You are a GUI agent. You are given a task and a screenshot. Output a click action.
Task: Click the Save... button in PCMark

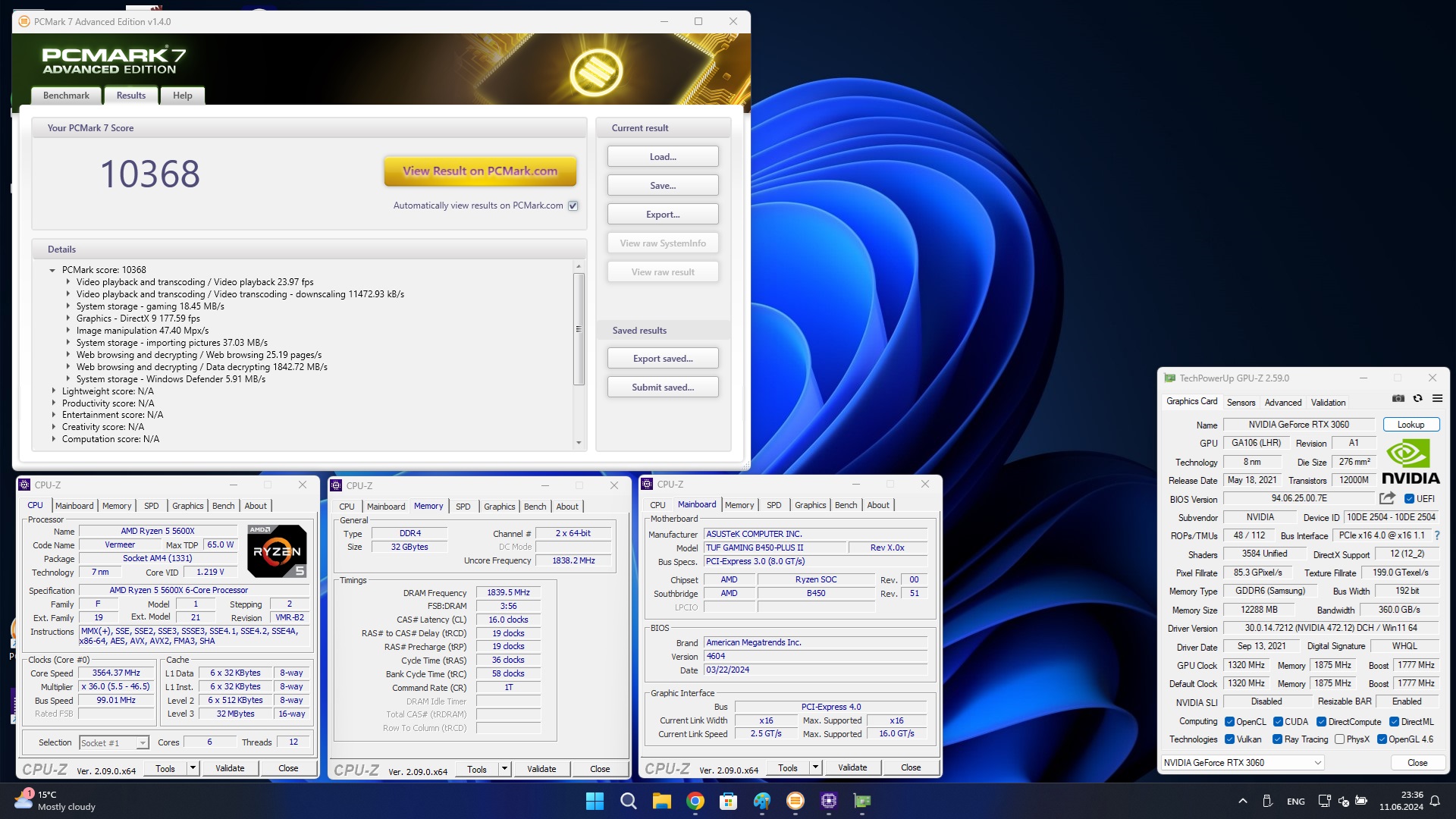tap(663, 186)
